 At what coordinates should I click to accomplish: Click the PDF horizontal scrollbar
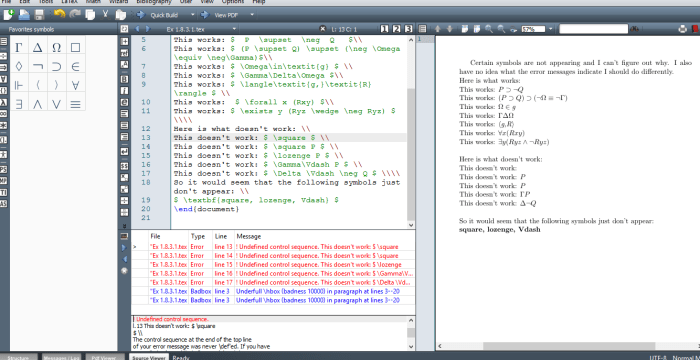pyautogui.click(x=568, y=346)
